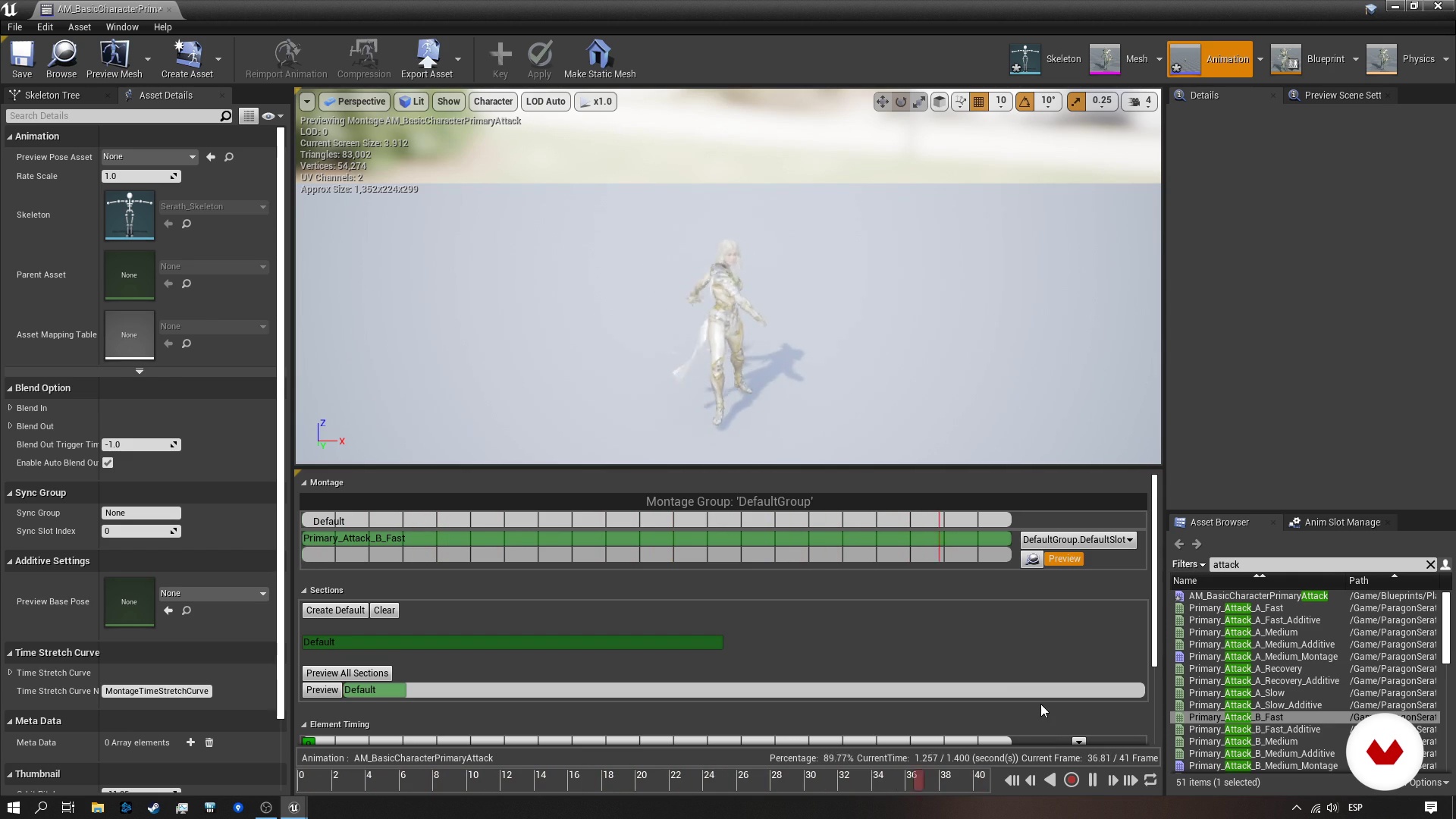This screenshot has height=819, width=1456.
Task: Open the Edit menu
Action: coord(45,27)
